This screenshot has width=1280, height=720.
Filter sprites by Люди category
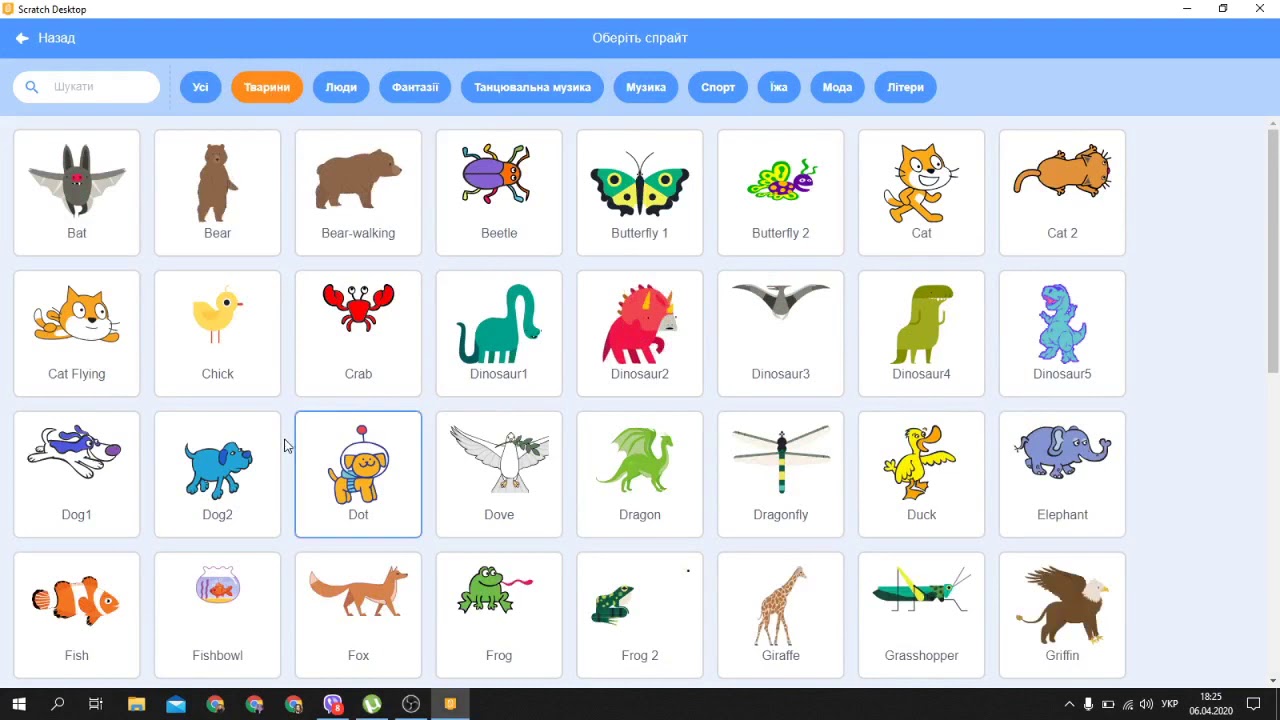click(x=341, y=87)
